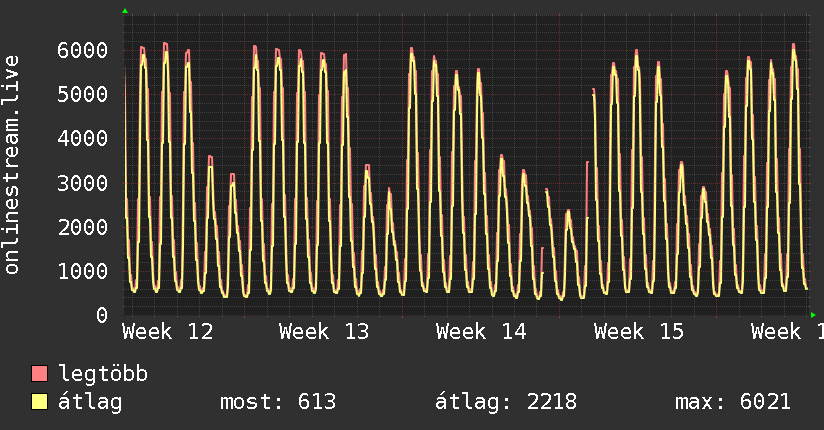The height and width of the screenshot is (430, 824).
Task: Click the green arrow at top of y-axis
Action: point(125,11)
